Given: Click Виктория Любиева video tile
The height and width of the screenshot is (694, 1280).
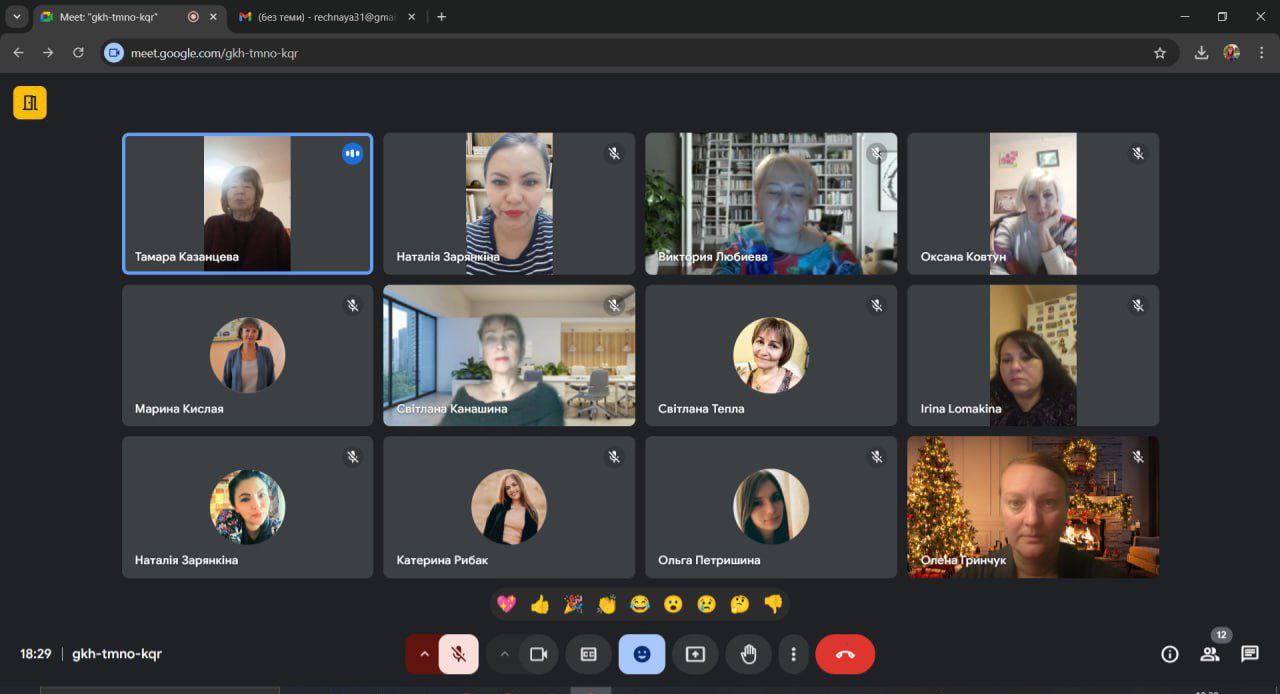Looking at the screenshot, I should coord(771,204).
